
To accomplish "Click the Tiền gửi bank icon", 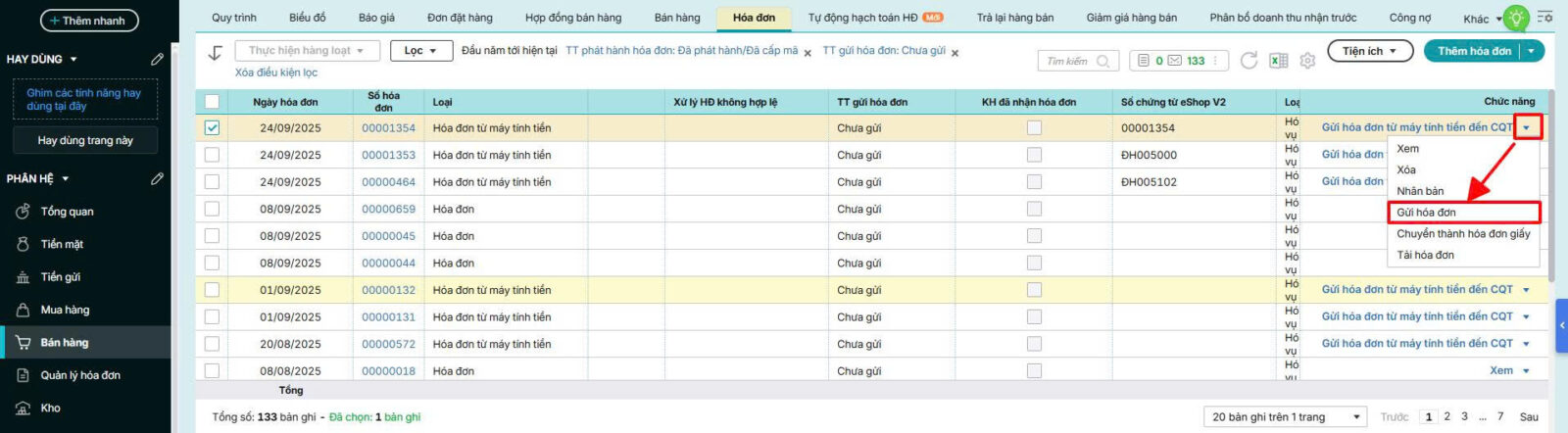I will [23, 277].
